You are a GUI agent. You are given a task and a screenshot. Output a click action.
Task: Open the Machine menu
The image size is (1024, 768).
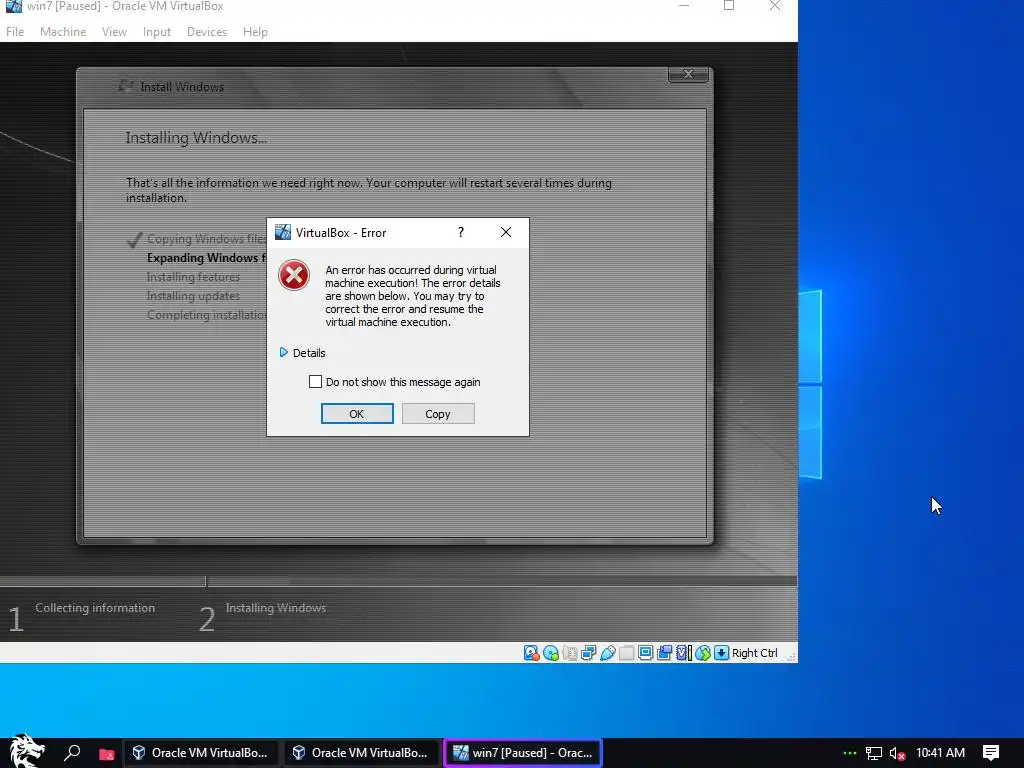pyautogui.click(x=63, y=31)
